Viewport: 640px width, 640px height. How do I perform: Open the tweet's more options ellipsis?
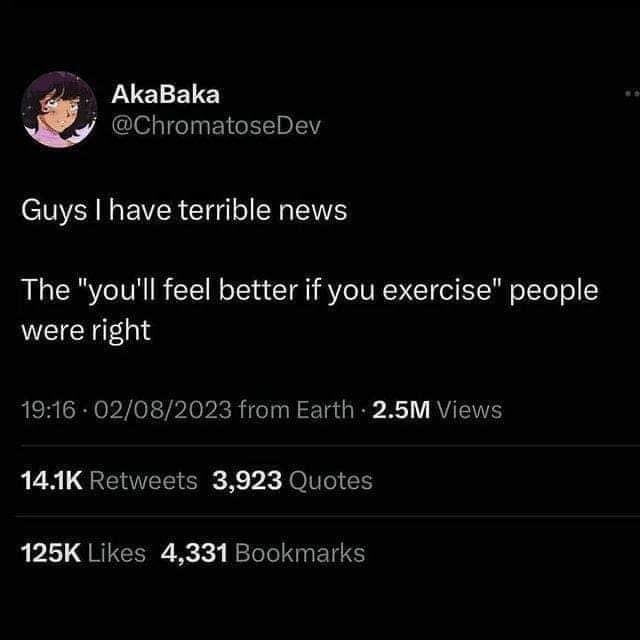(632, 94)
